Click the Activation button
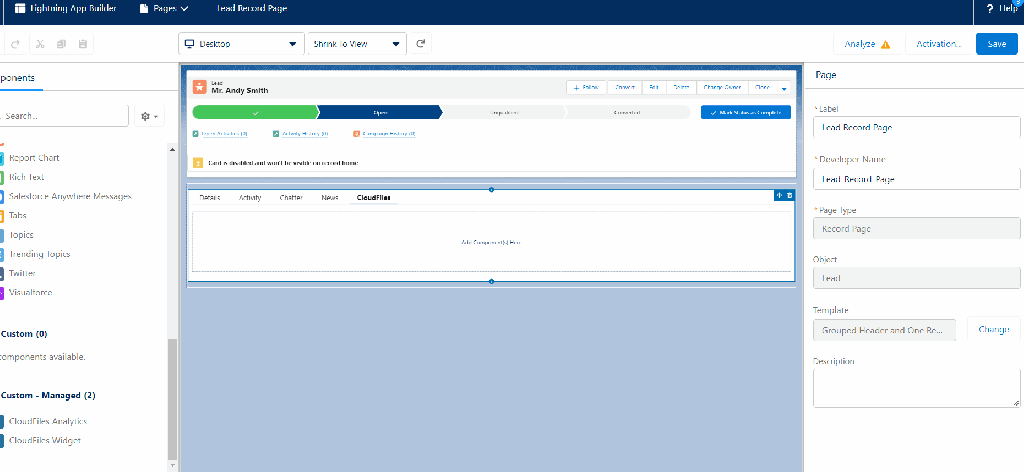This screenshot has width=1024, height=472. pos(938,44)
